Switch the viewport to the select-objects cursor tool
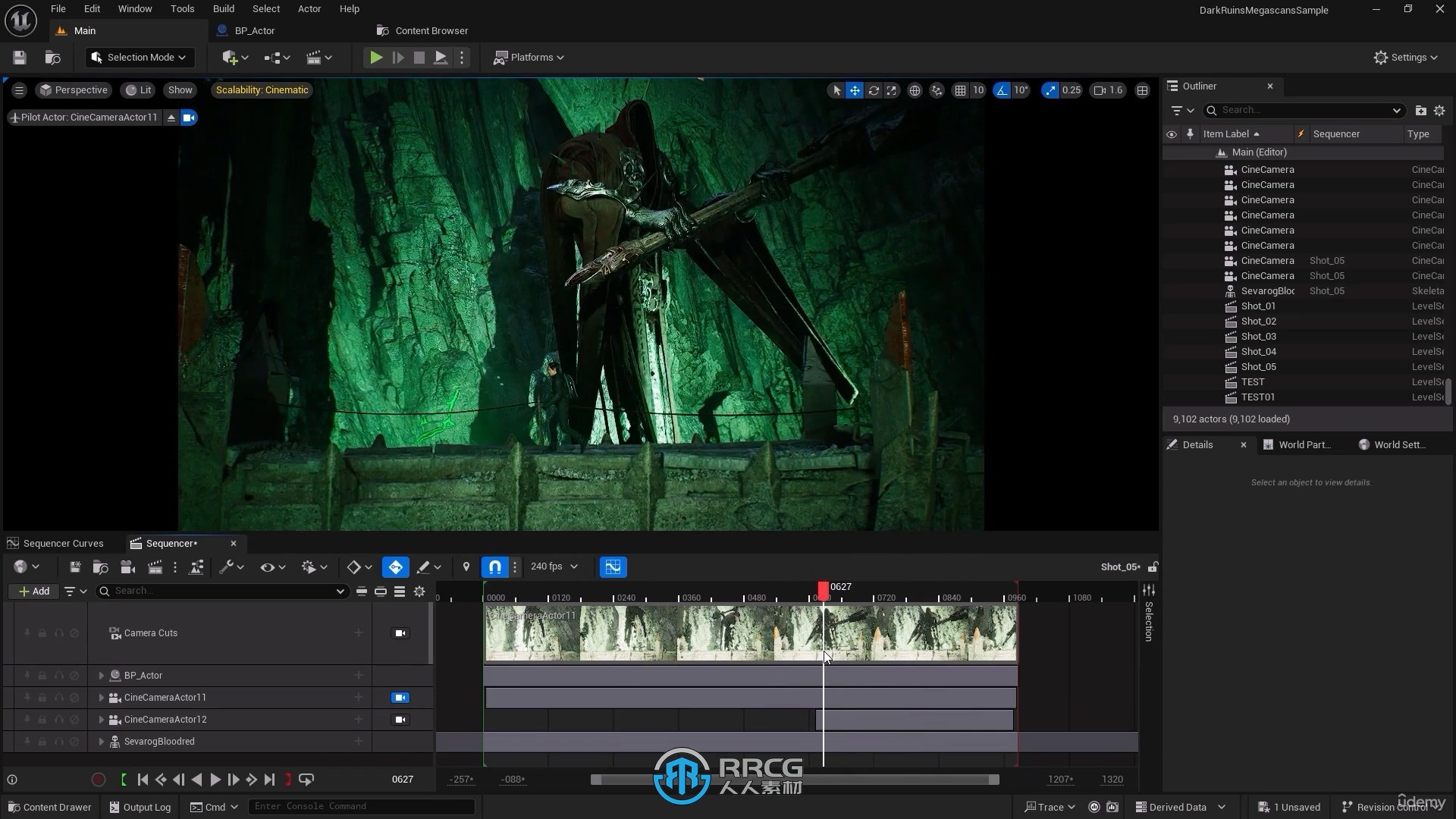 836,90
